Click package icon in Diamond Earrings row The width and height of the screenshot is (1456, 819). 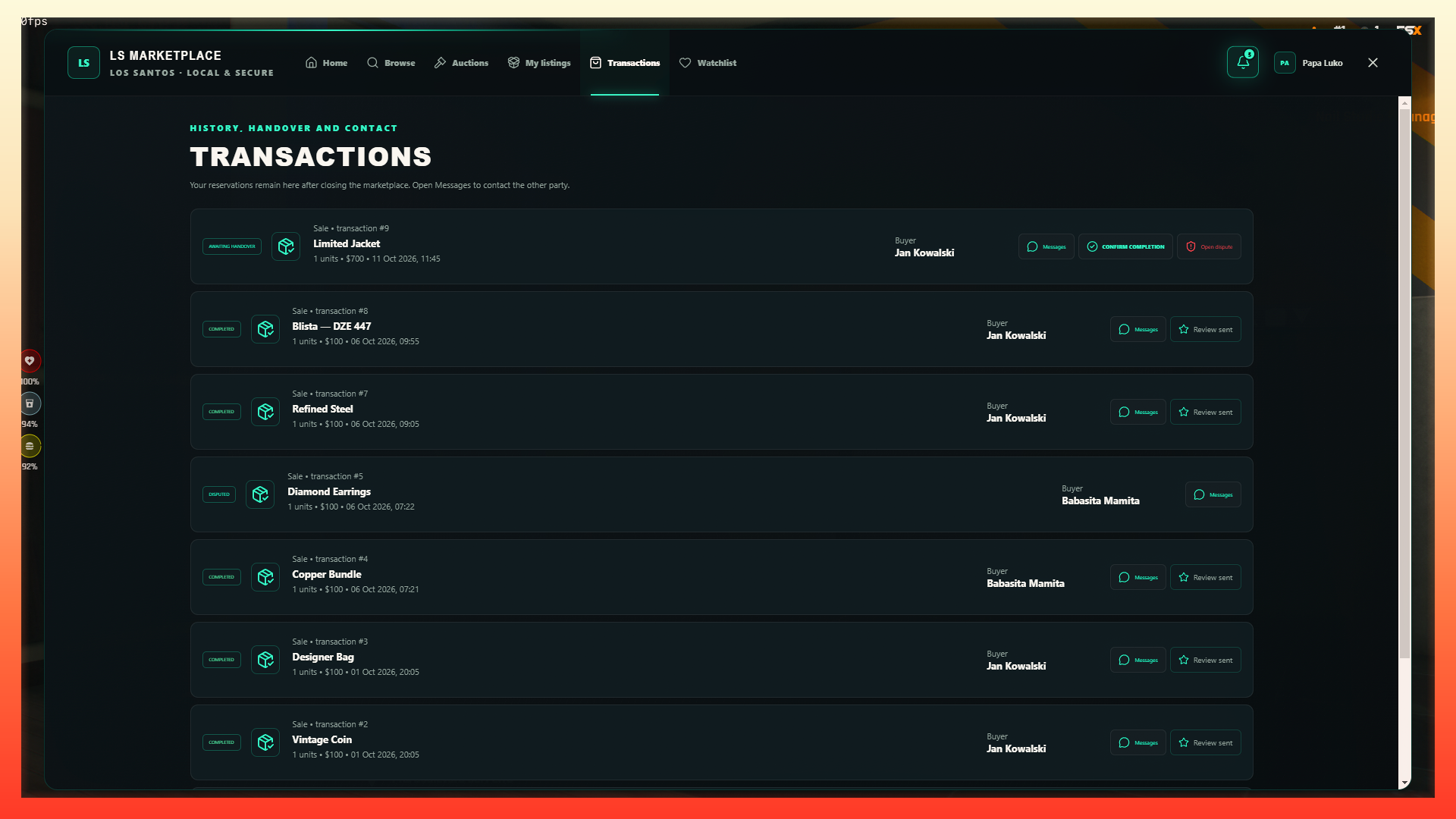(x=260, y=494)
